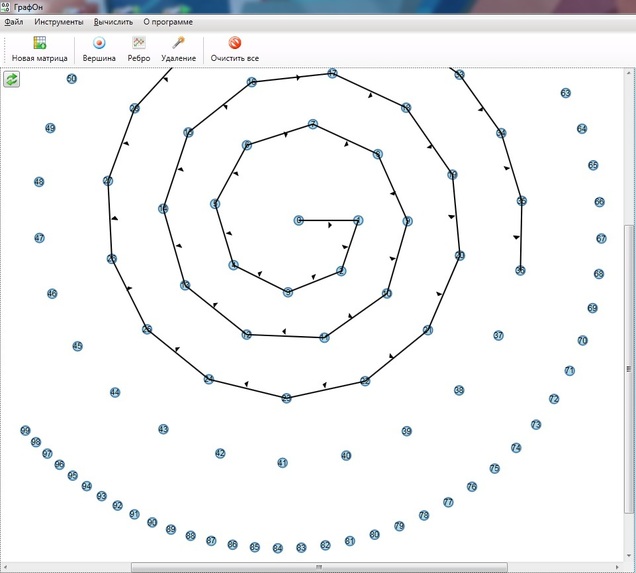Select graph vertex 40

pyautogui.click(x=346, y=455)
